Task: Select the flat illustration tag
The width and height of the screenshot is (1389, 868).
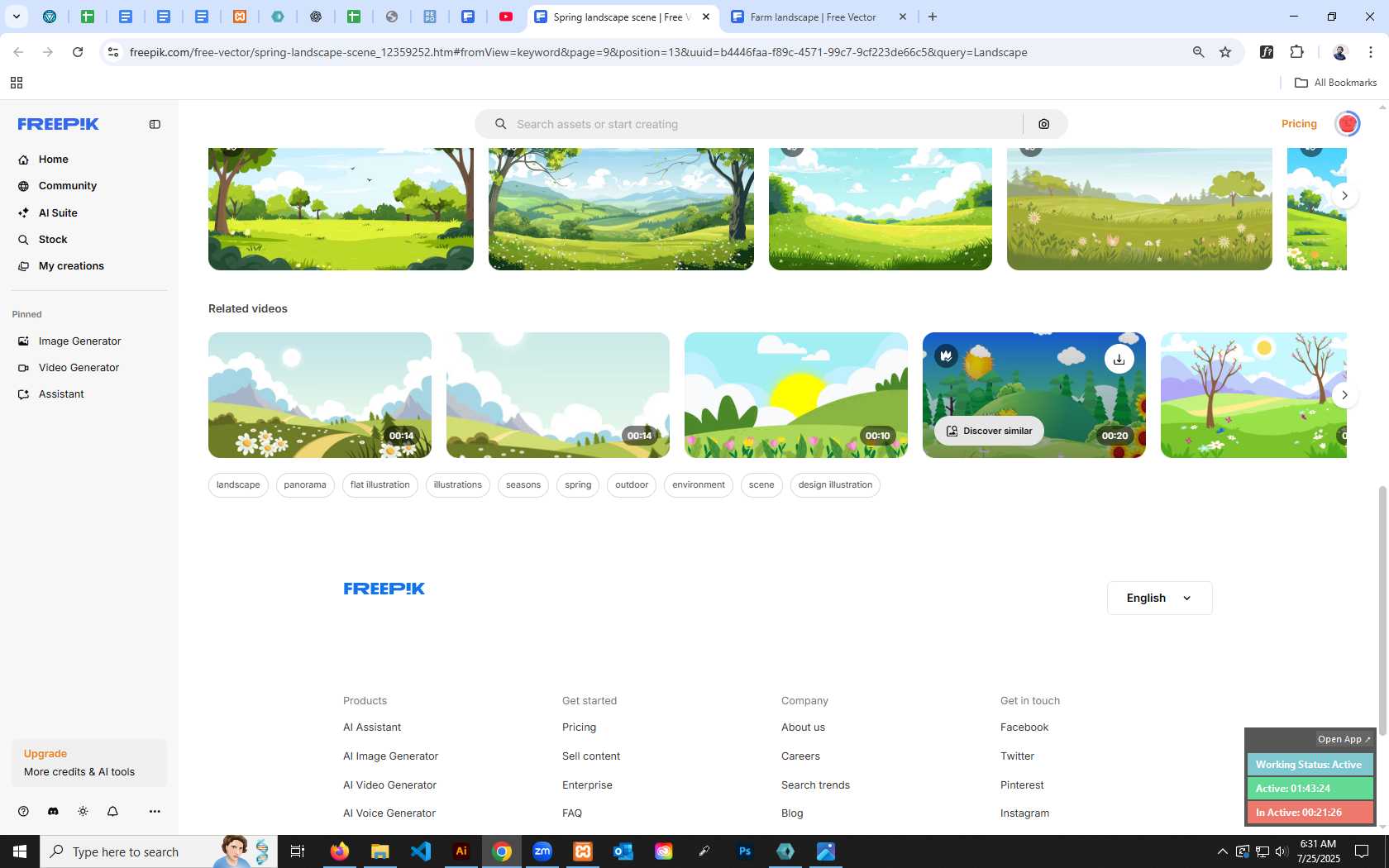Action: click(379, 485)
